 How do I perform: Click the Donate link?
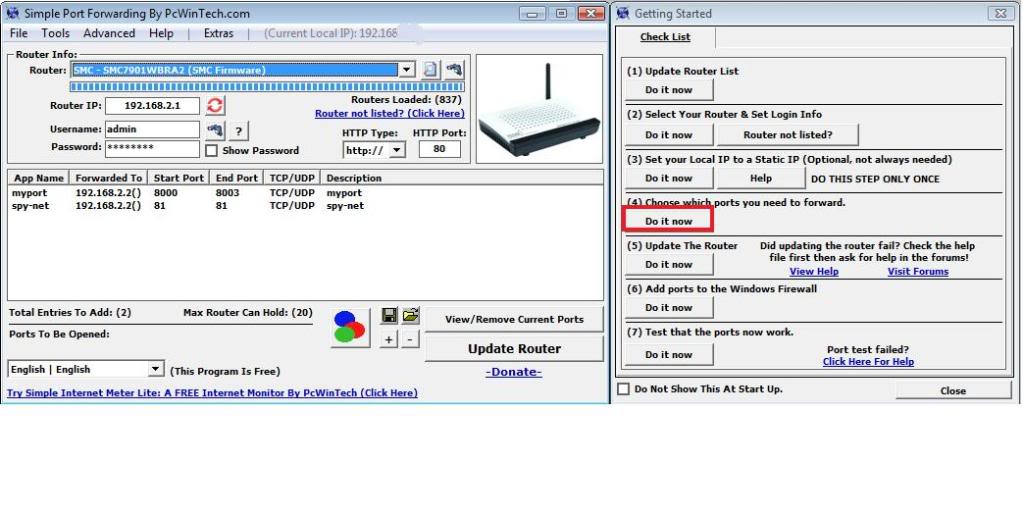pos(513,372)
